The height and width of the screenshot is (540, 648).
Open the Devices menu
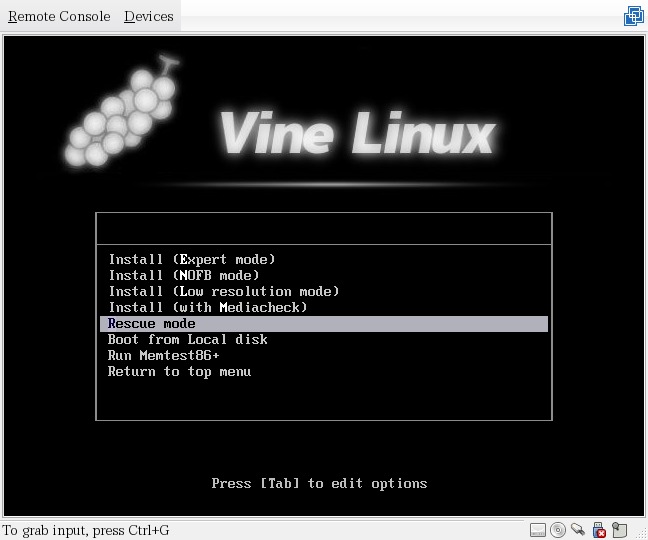[149, 16]
